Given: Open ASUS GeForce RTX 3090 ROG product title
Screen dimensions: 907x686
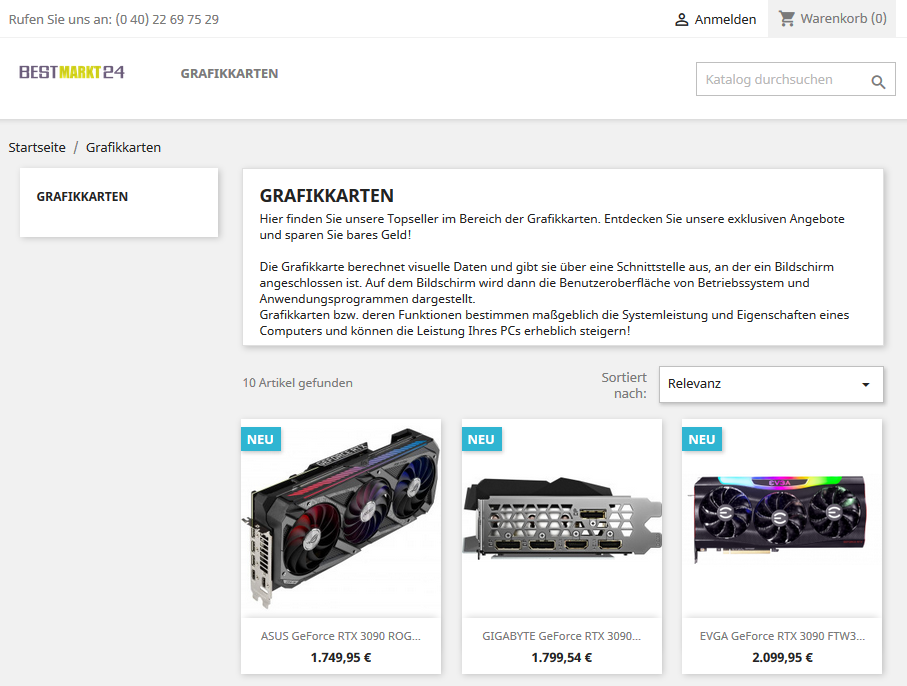Looking at the screenshot, I should (x=341, y=636).
